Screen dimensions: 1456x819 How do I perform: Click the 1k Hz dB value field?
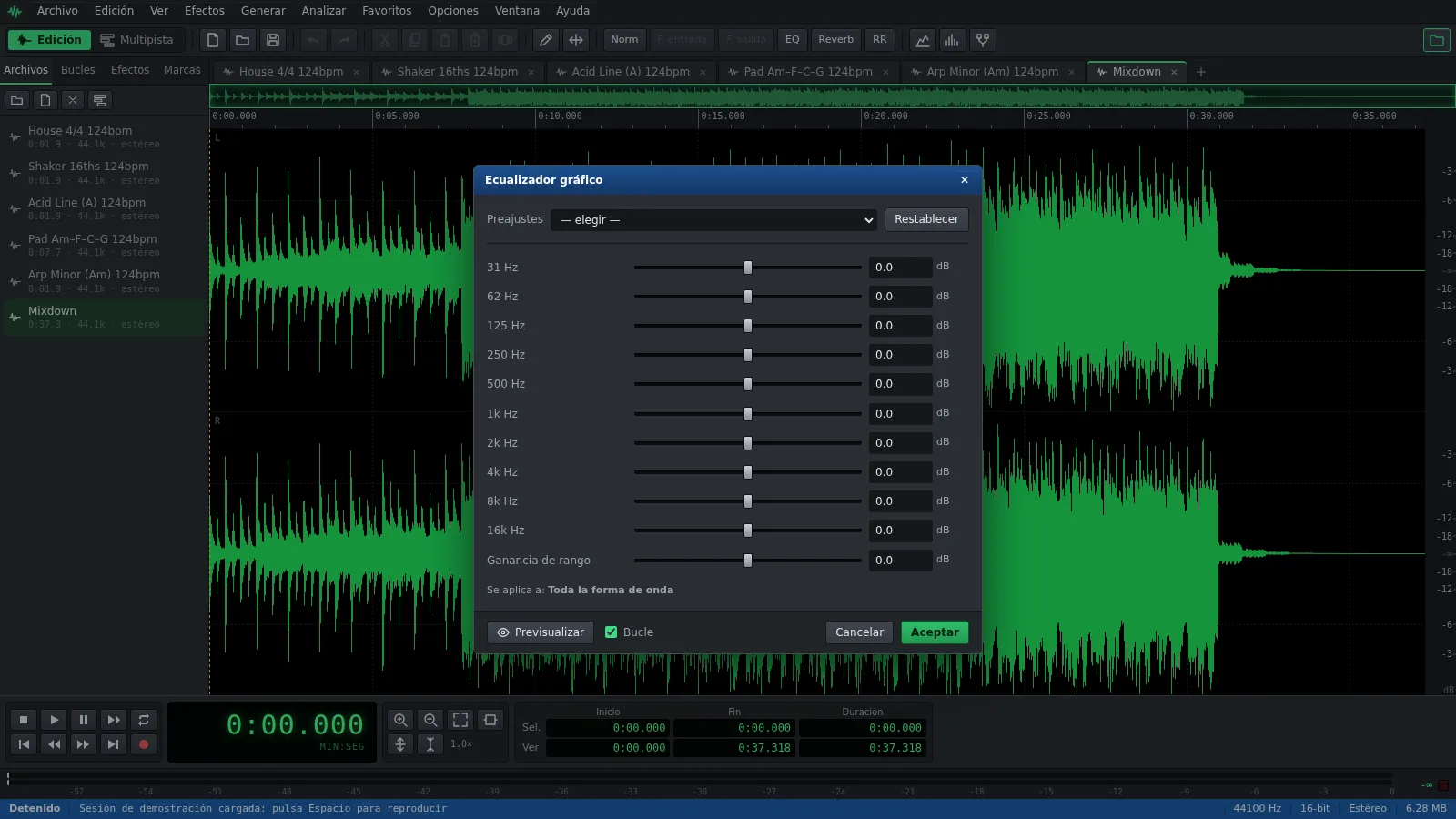tap(900, 414)
